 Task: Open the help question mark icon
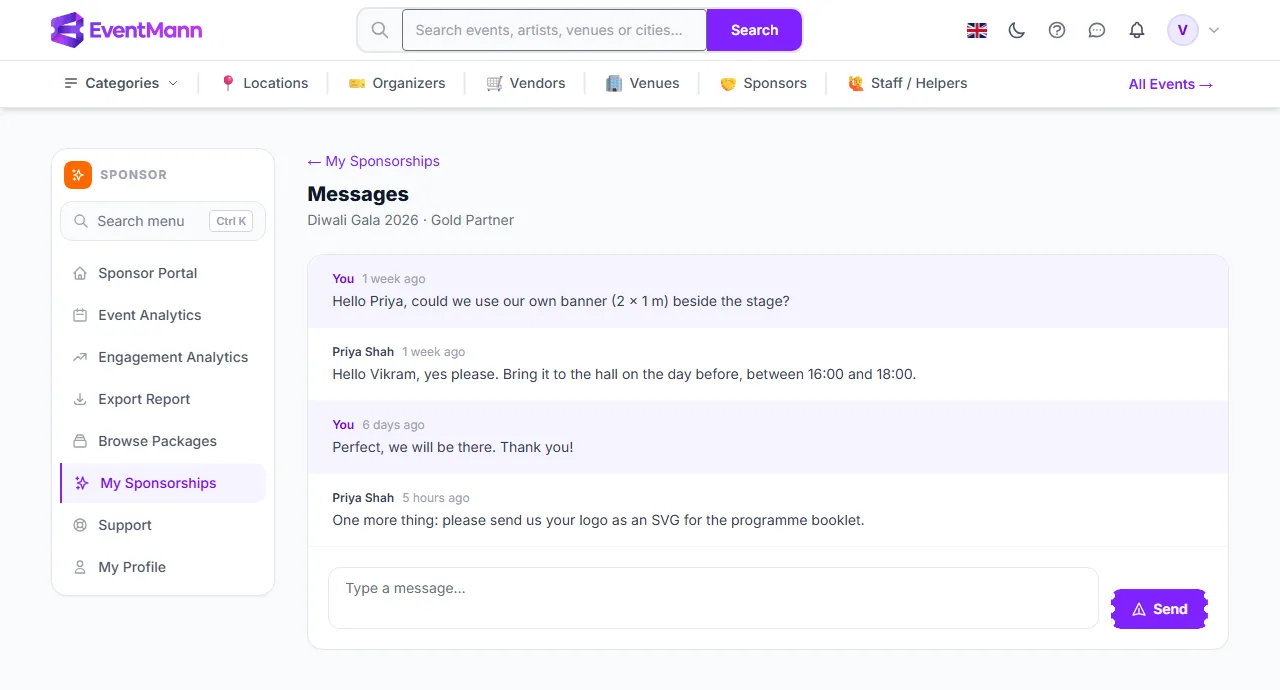[1057, 30]
